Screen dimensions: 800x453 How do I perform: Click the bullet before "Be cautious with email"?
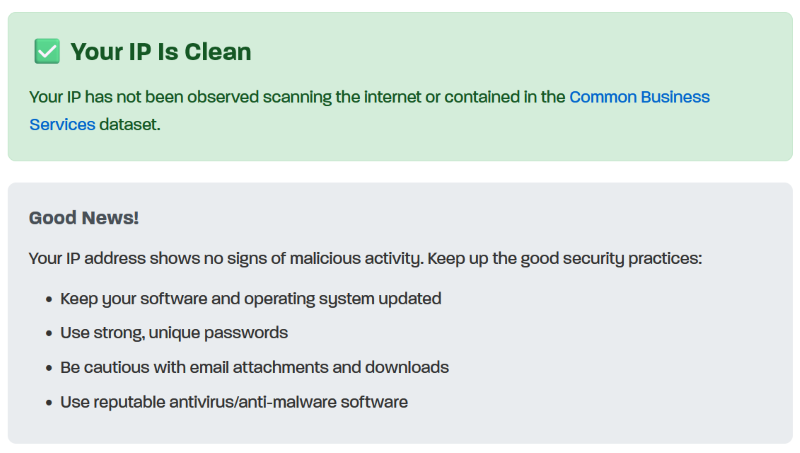pyautogui.click(x=48, y=368)
